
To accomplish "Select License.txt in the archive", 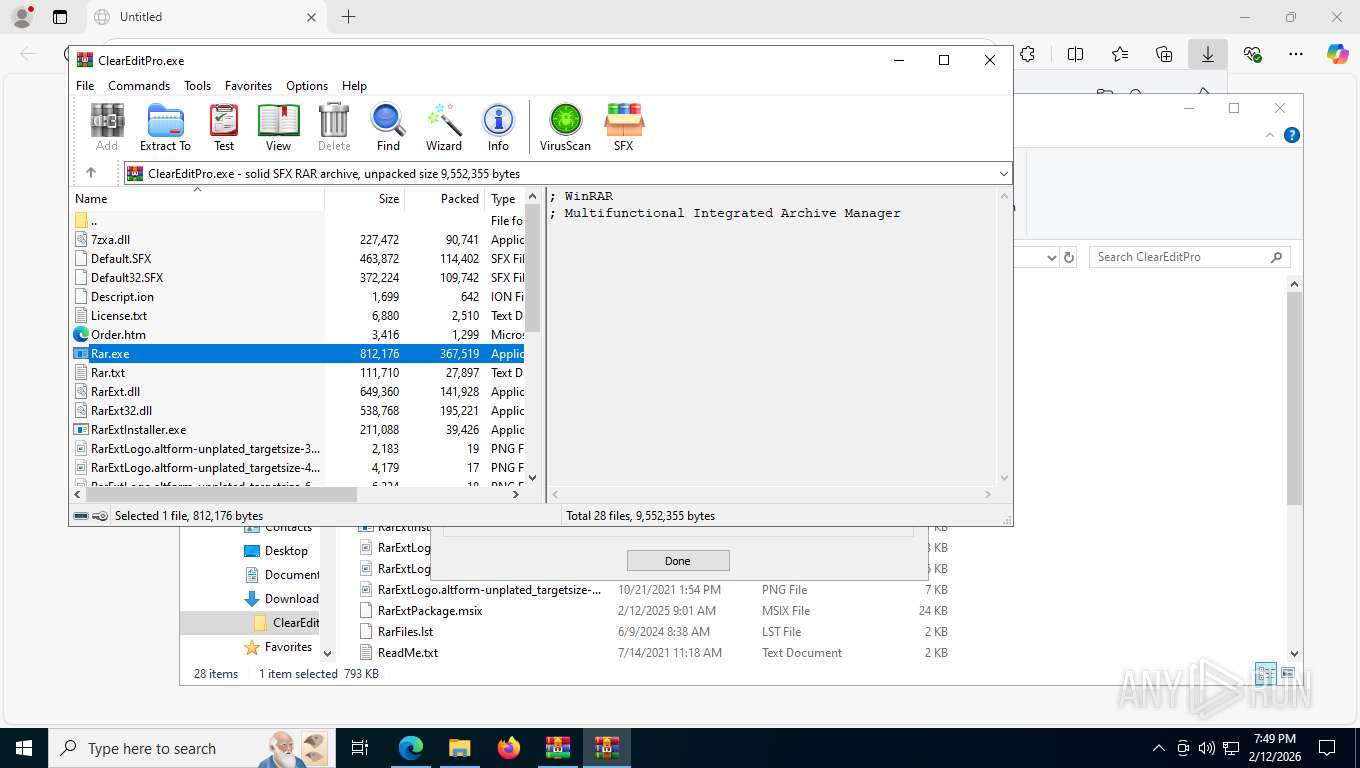I will [x=298, y=316].
